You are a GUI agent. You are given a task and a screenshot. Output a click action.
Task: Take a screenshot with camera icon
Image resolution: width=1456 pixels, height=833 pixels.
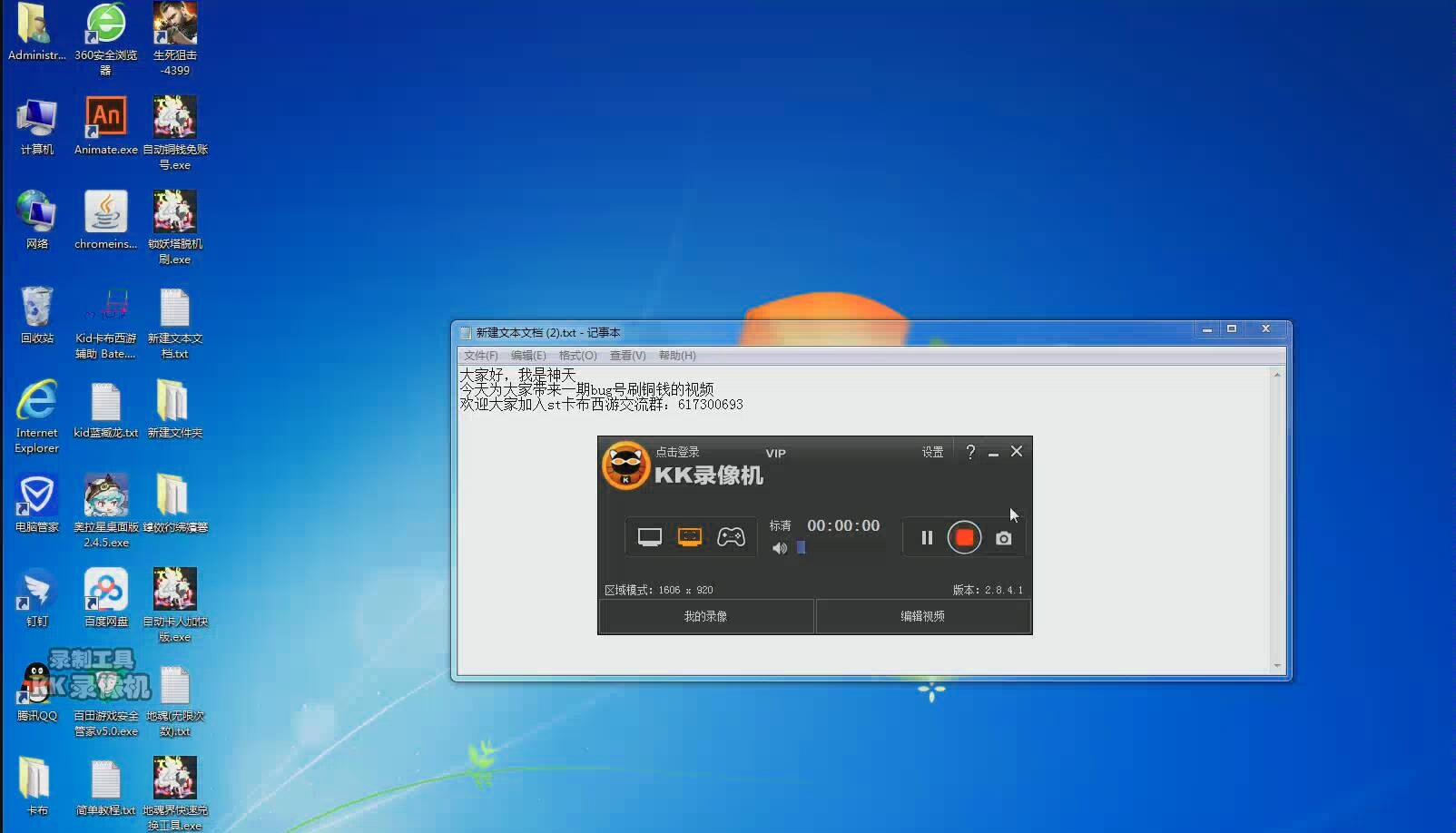pyautogui.click(x=1003, y=539)
